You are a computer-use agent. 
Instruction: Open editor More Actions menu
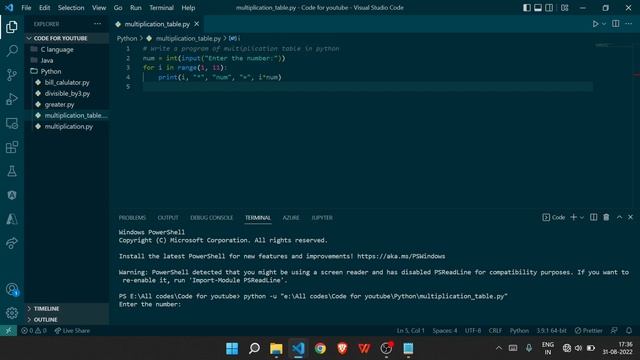[629, 24]
